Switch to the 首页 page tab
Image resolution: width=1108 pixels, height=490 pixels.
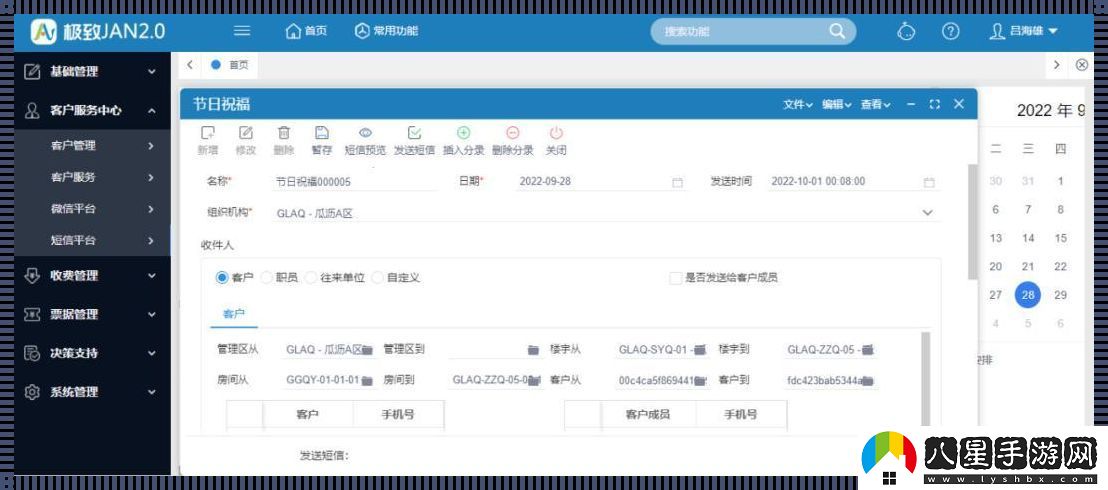(230, 65)
